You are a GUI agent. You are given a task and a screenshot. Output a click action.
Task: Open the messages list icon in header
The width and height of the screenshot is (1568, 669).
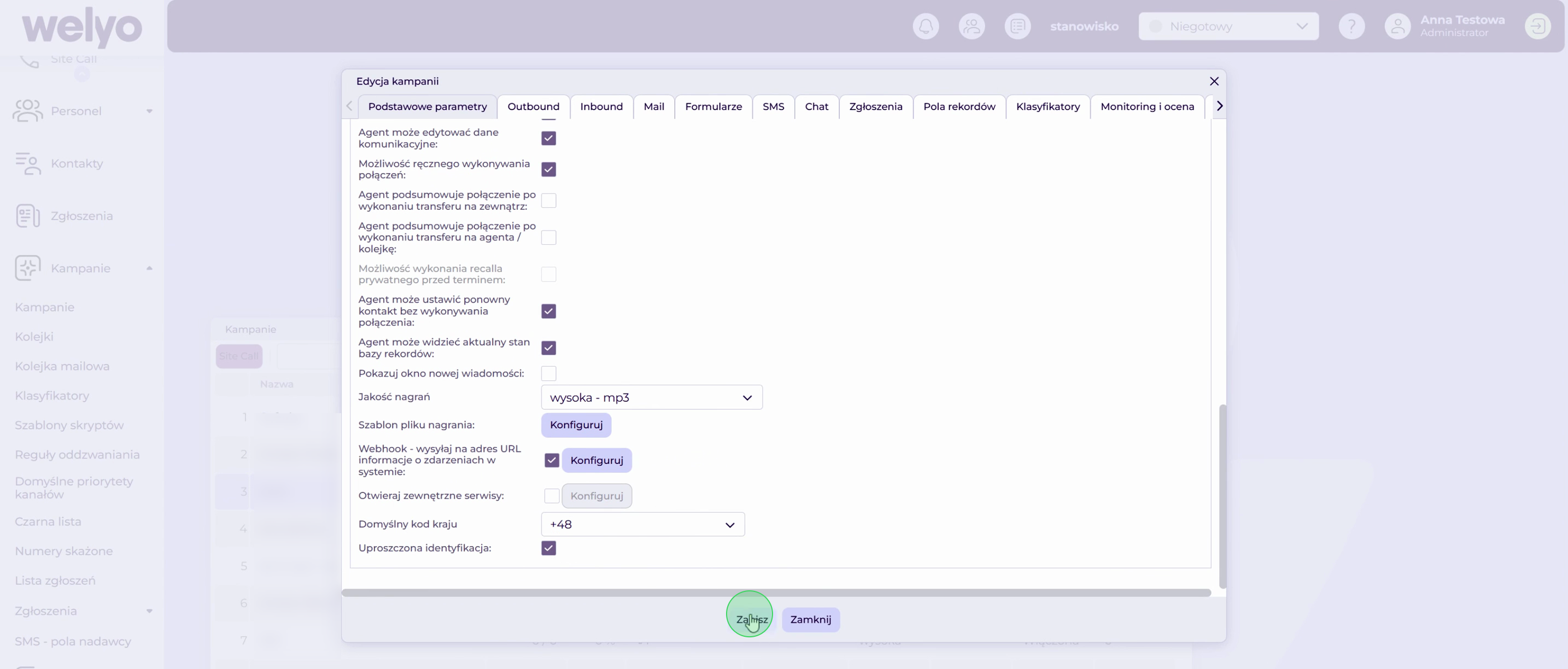coord(1018,26)
